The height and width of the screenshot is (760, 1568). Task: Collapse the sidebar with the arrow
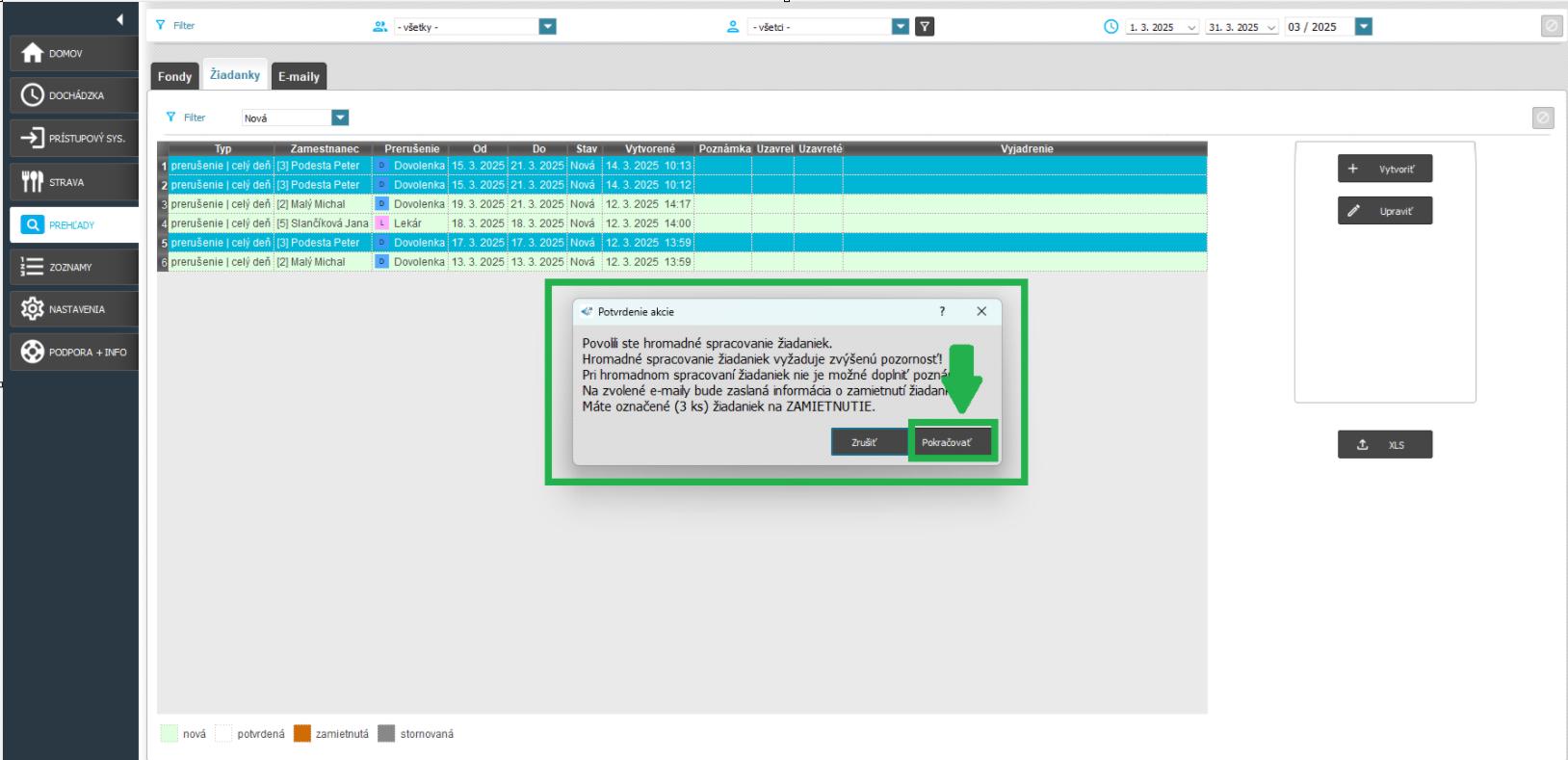tap(119, 19)
